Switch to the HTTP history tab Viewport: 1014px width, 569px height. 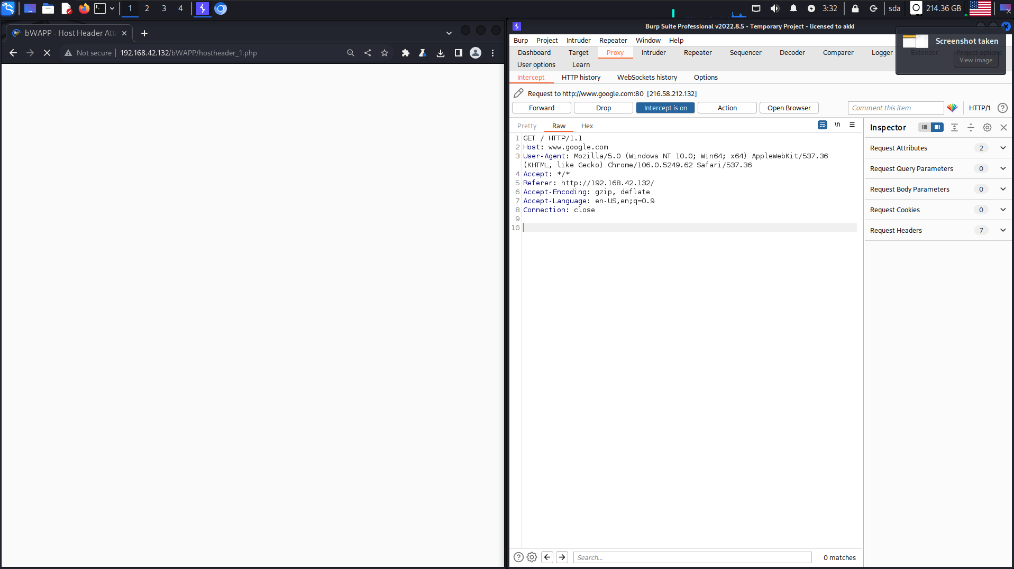point(581,77)
